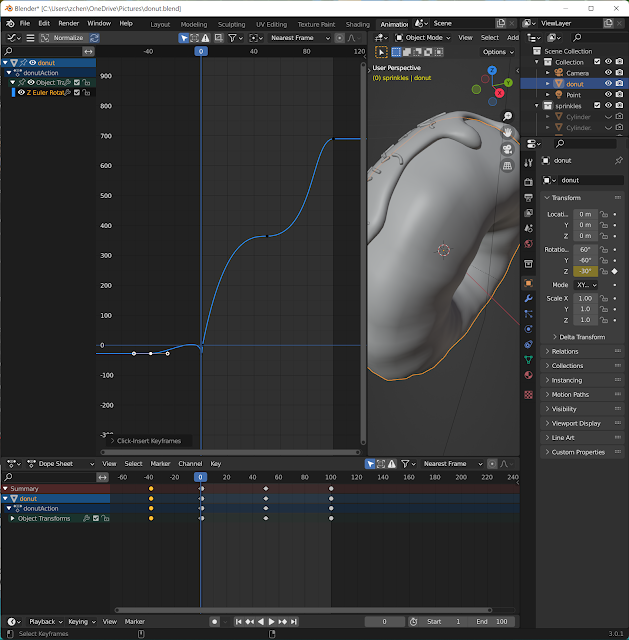Switch to UV Editing workspace tab
The width and height of the screenshot is (629, 640).
pyautogui.click(x=271, y=24)
